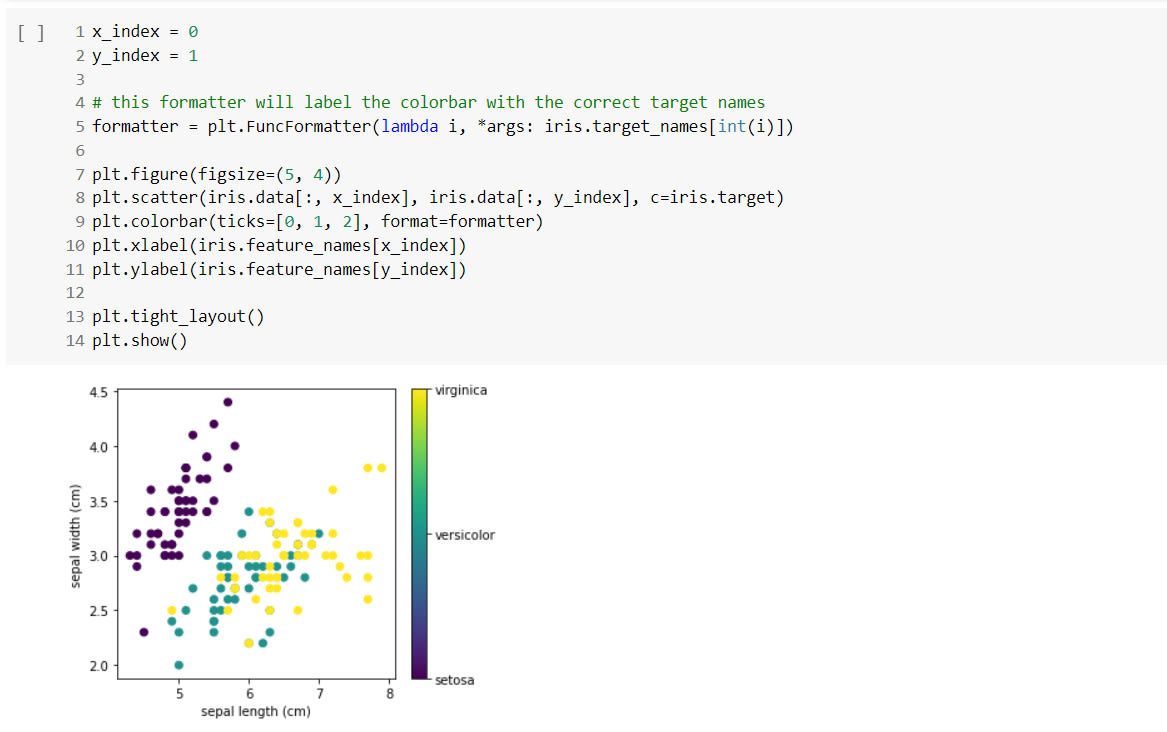Click the topmost purple scatter point
This screenshot has height=732, width=1167.
(x=228, y=402)
